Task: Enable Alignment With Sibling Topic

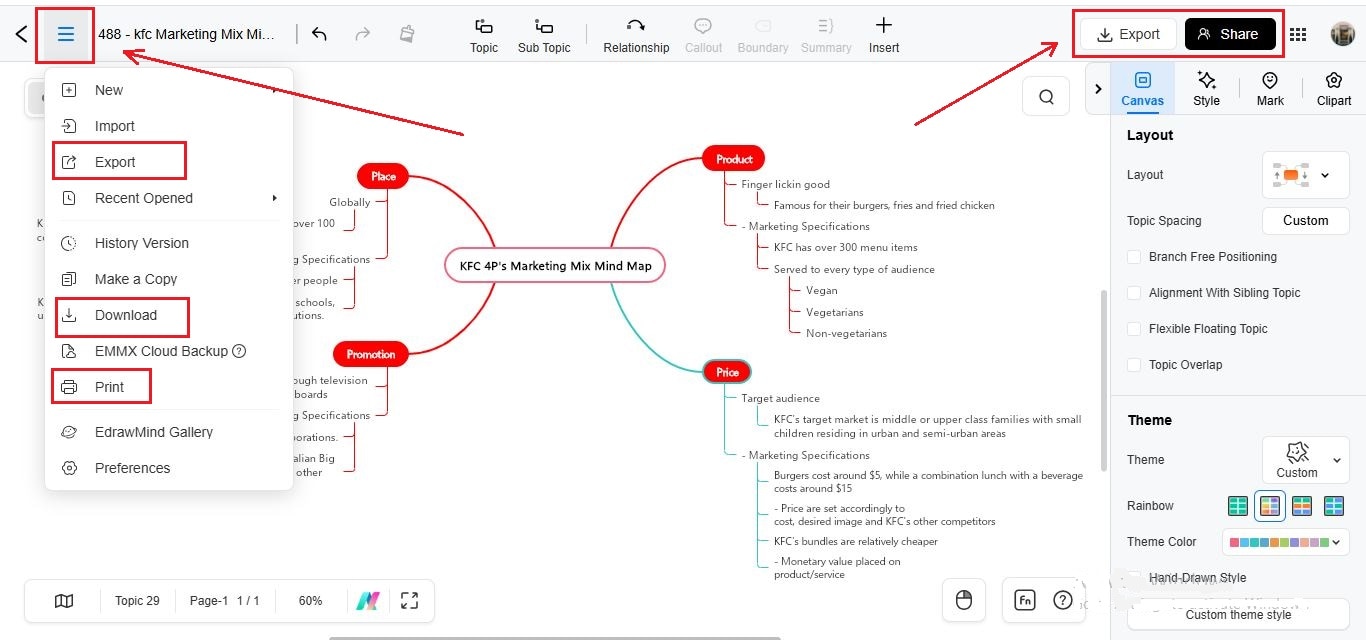Action: point(1134,293)
